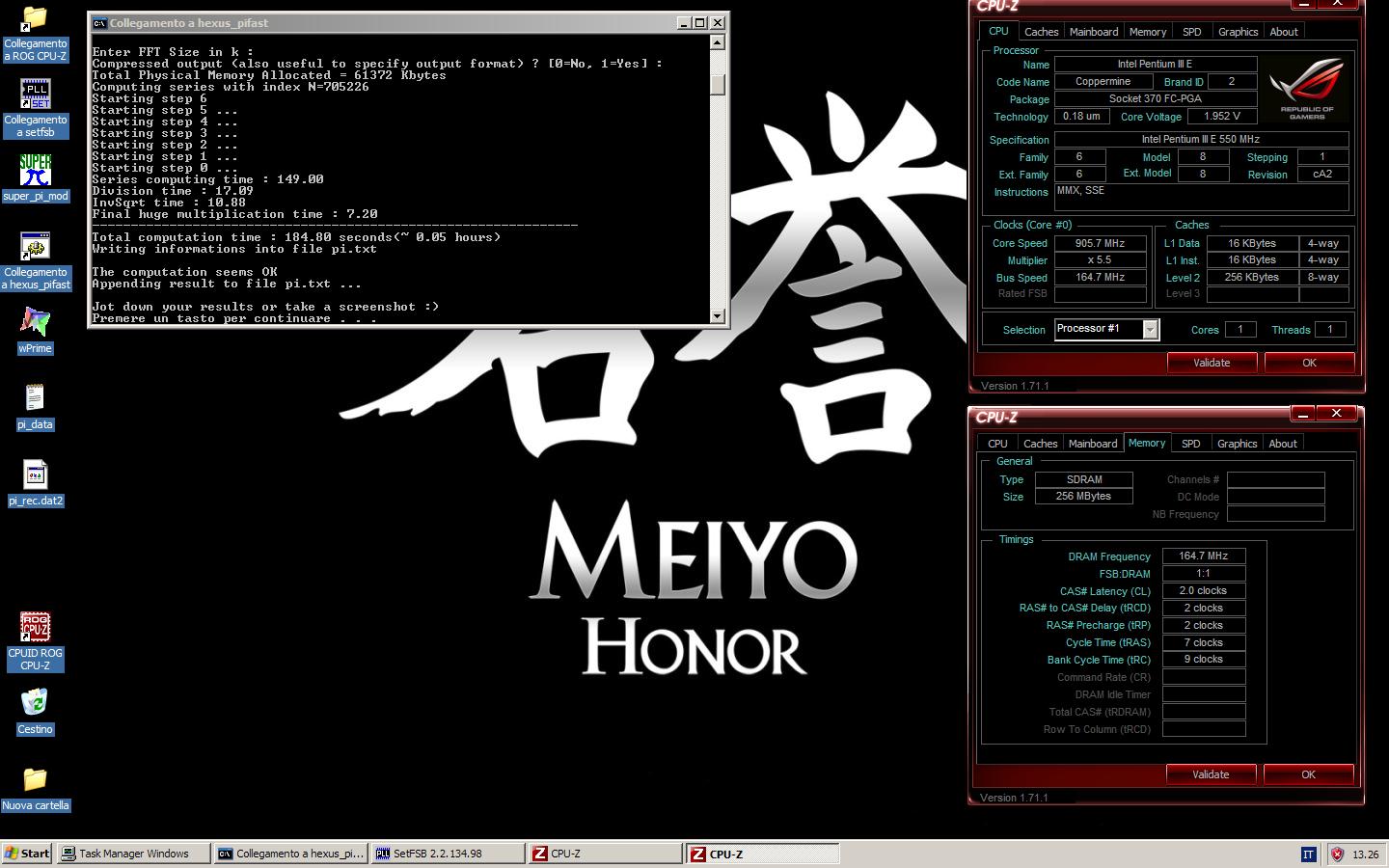This screenshot has width=1389, height=868.
Task: Click 'Total computation time : 184.80 seconds' line
Action: (296, 237)
